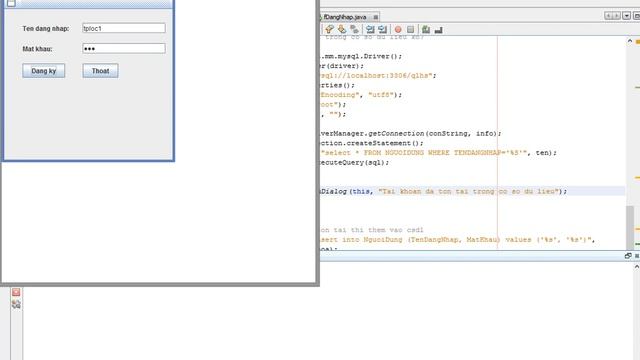Maximize the editor window with the top-right icon
The image size is (640, 360).
point(636,16)
